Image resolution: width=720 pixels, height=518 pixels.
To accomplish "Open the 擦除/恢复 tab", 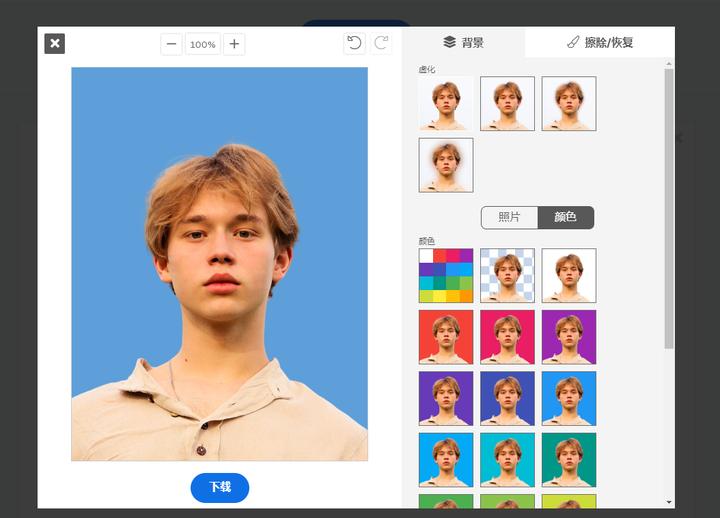I will (x=600, y=42).
